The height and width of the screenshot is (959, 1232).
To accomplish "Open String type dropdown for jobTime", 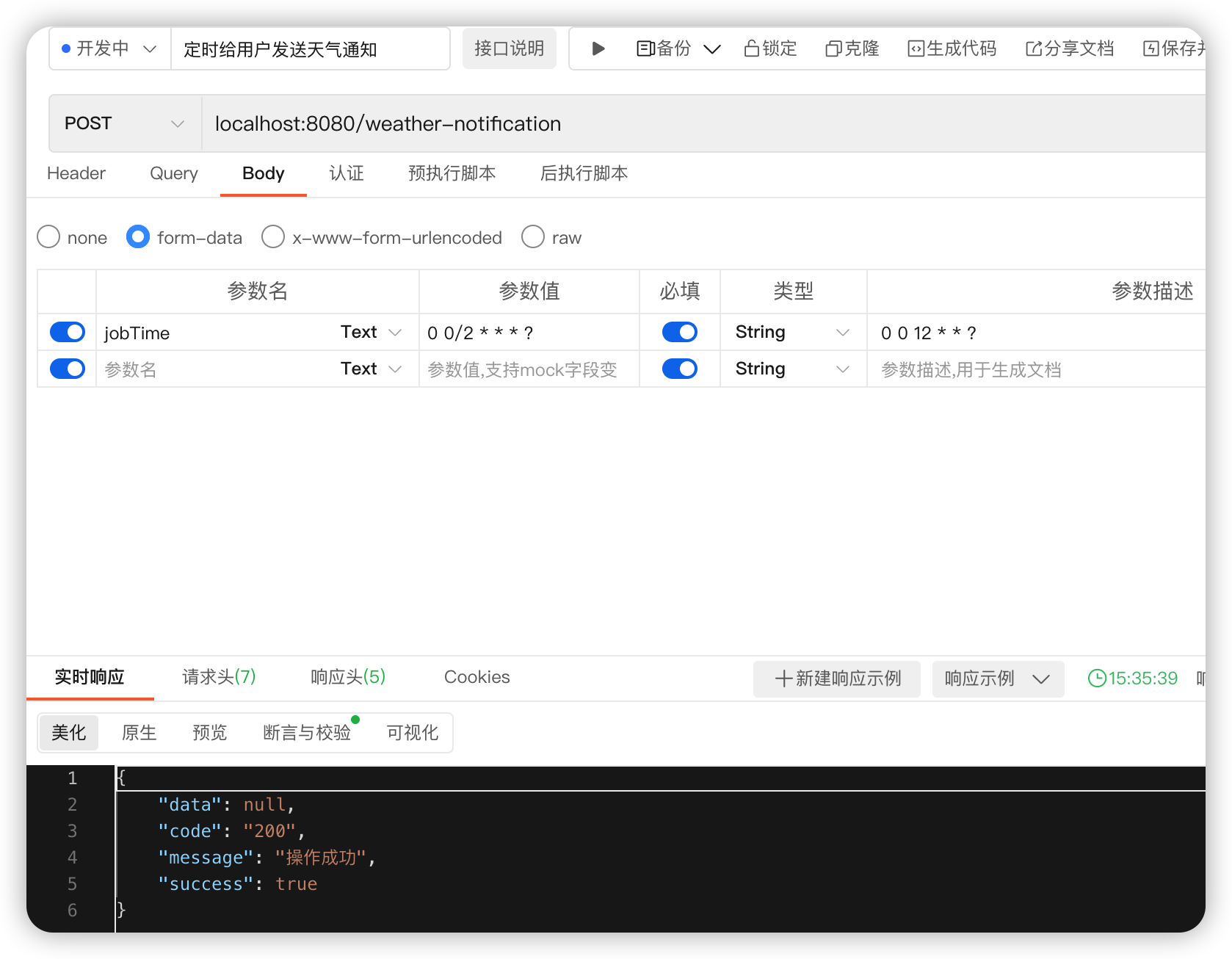I will tap(793, 332).
